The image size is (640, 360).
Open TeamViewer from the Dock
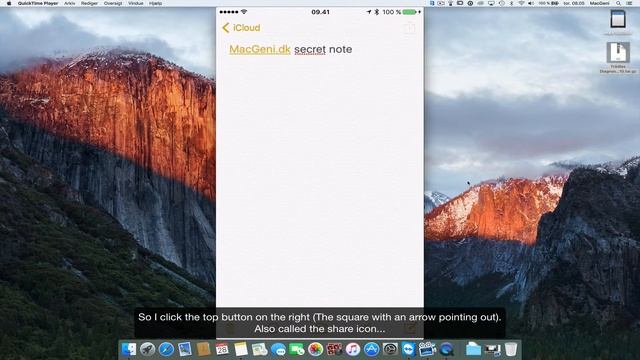click(x=409, y=349)
